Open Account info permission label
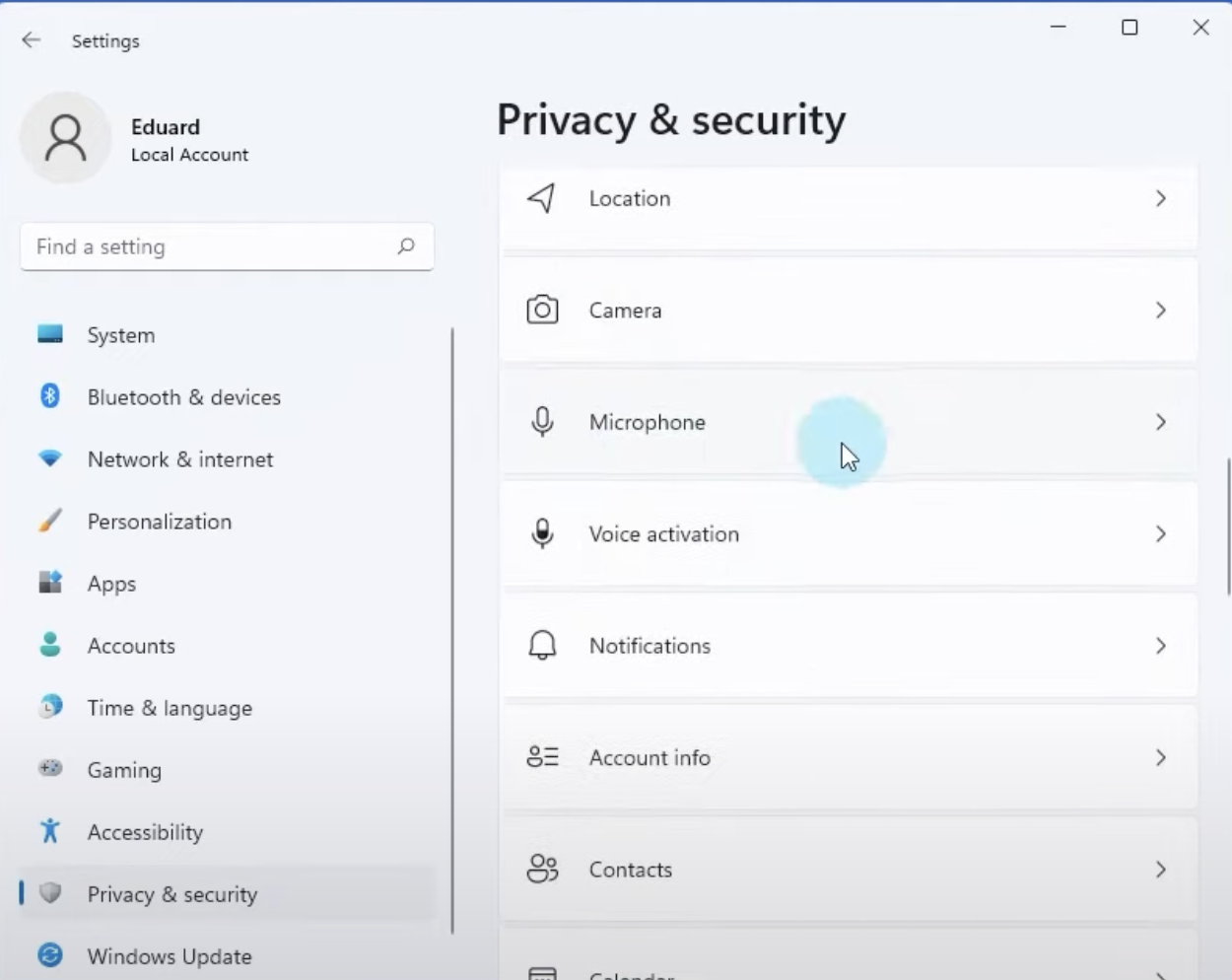 tap(650, 757)
